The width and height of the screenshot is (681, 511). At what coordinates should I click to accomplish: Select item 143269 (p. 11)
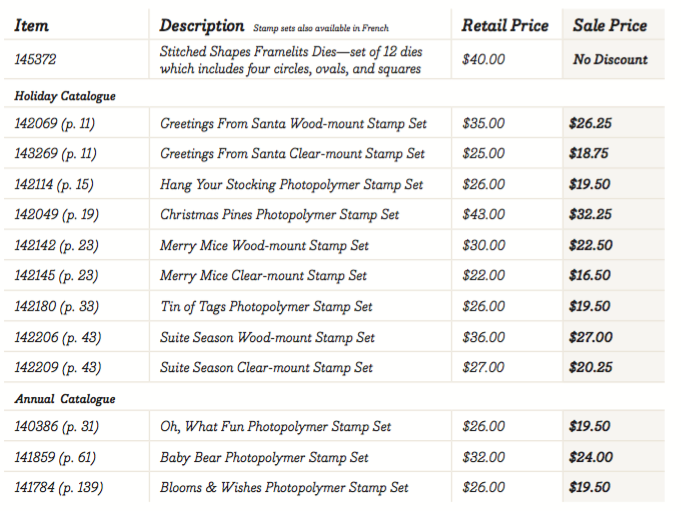[x=56, y=154]
